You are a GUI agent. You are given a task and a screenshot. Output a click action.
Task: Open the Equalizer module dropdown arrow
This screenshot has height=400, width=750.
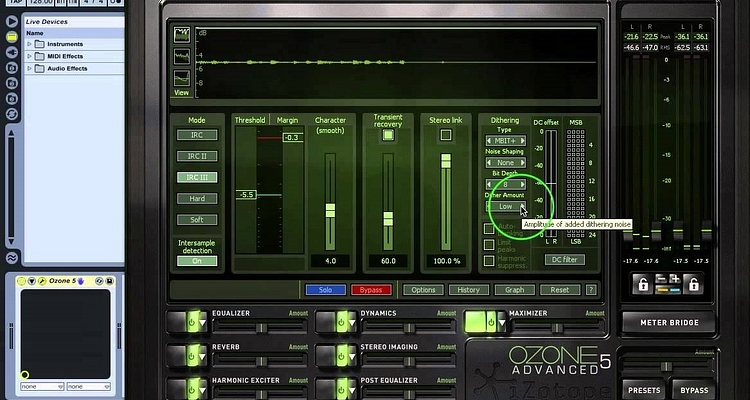203,323
